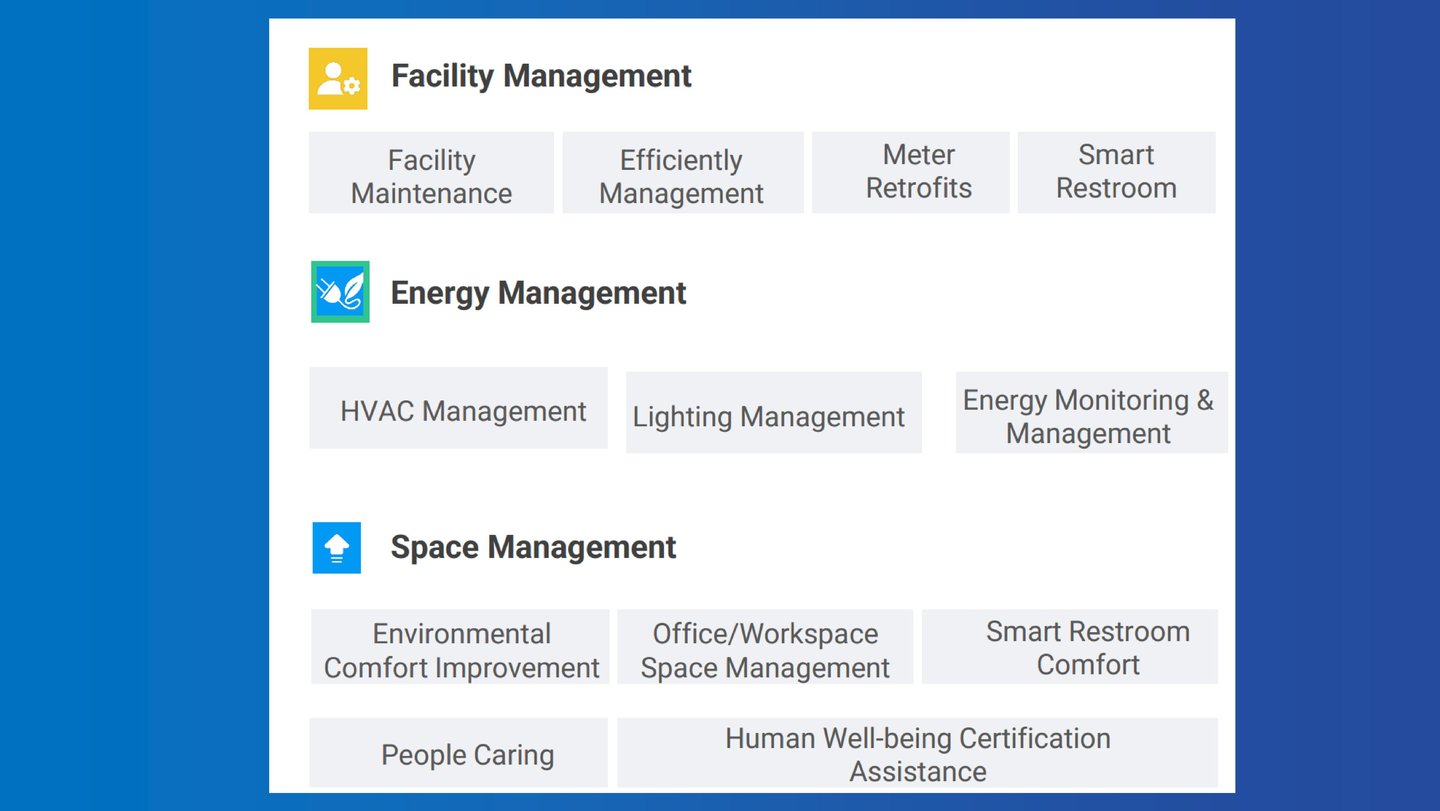Open the Efficiently Management tile
The height and width of the screenshot is (811, 1440).
[683, 173]
